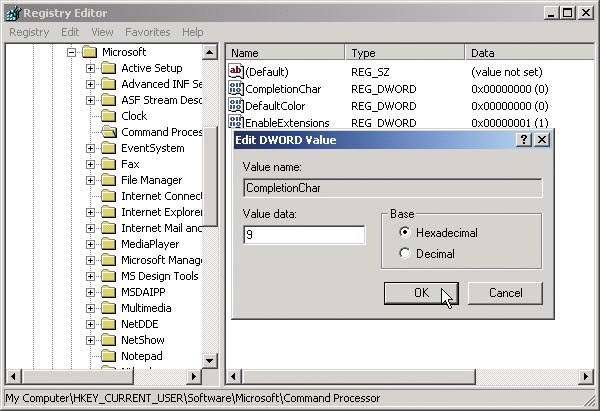Select the Active Setup folder icon
The width and height of the screenshot is (600, 411).
pyautogui.click(x=108, y=68)
